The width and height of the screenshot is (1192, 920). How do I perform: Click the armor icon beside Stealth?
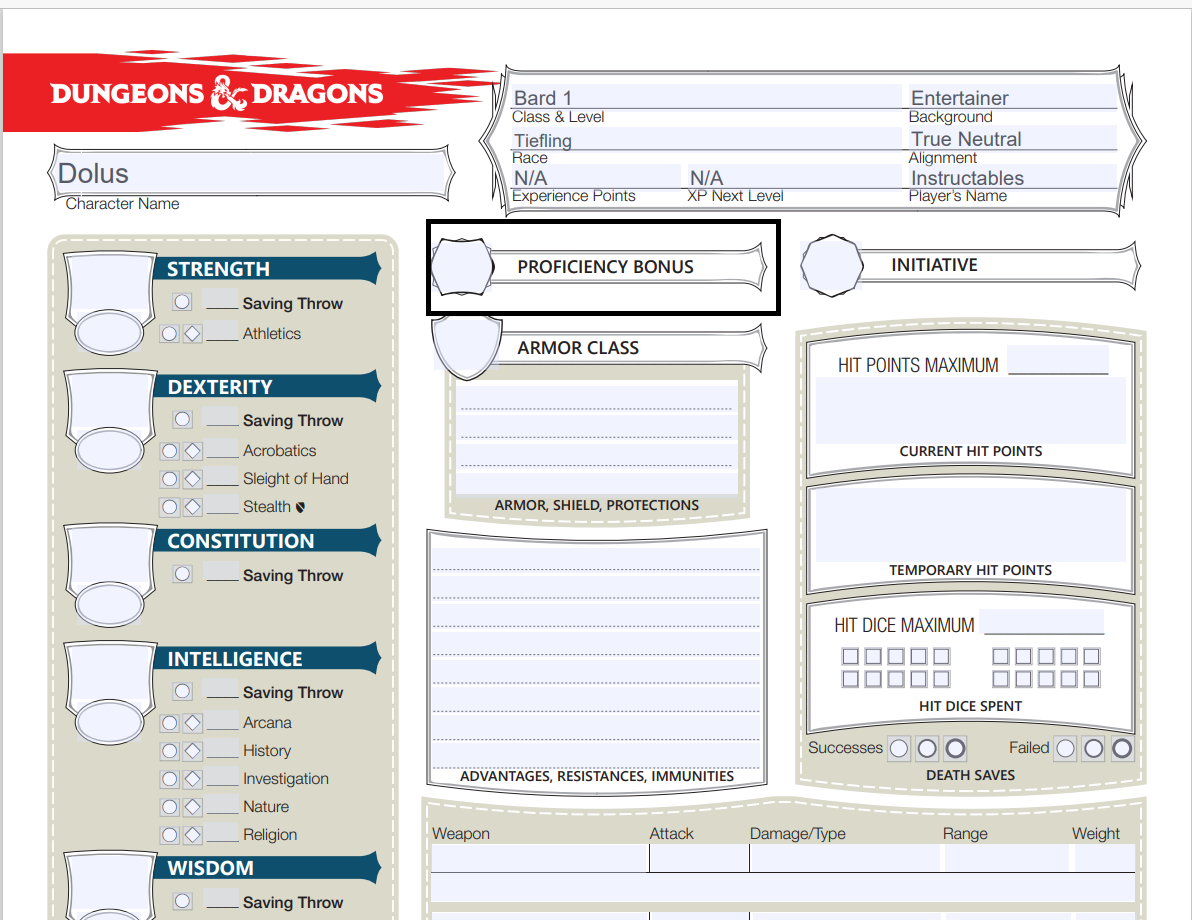[300, 507]
